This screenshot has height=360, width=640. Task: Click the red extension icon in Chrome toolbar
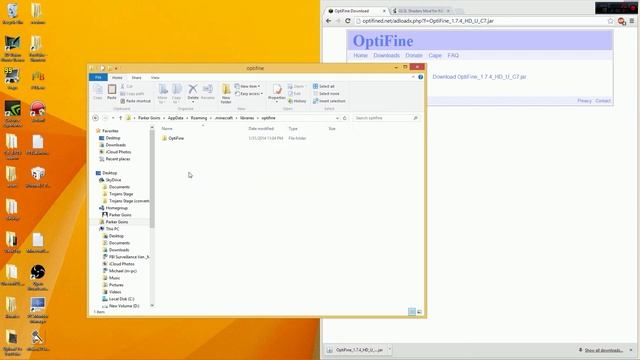[x=621, y=21]
